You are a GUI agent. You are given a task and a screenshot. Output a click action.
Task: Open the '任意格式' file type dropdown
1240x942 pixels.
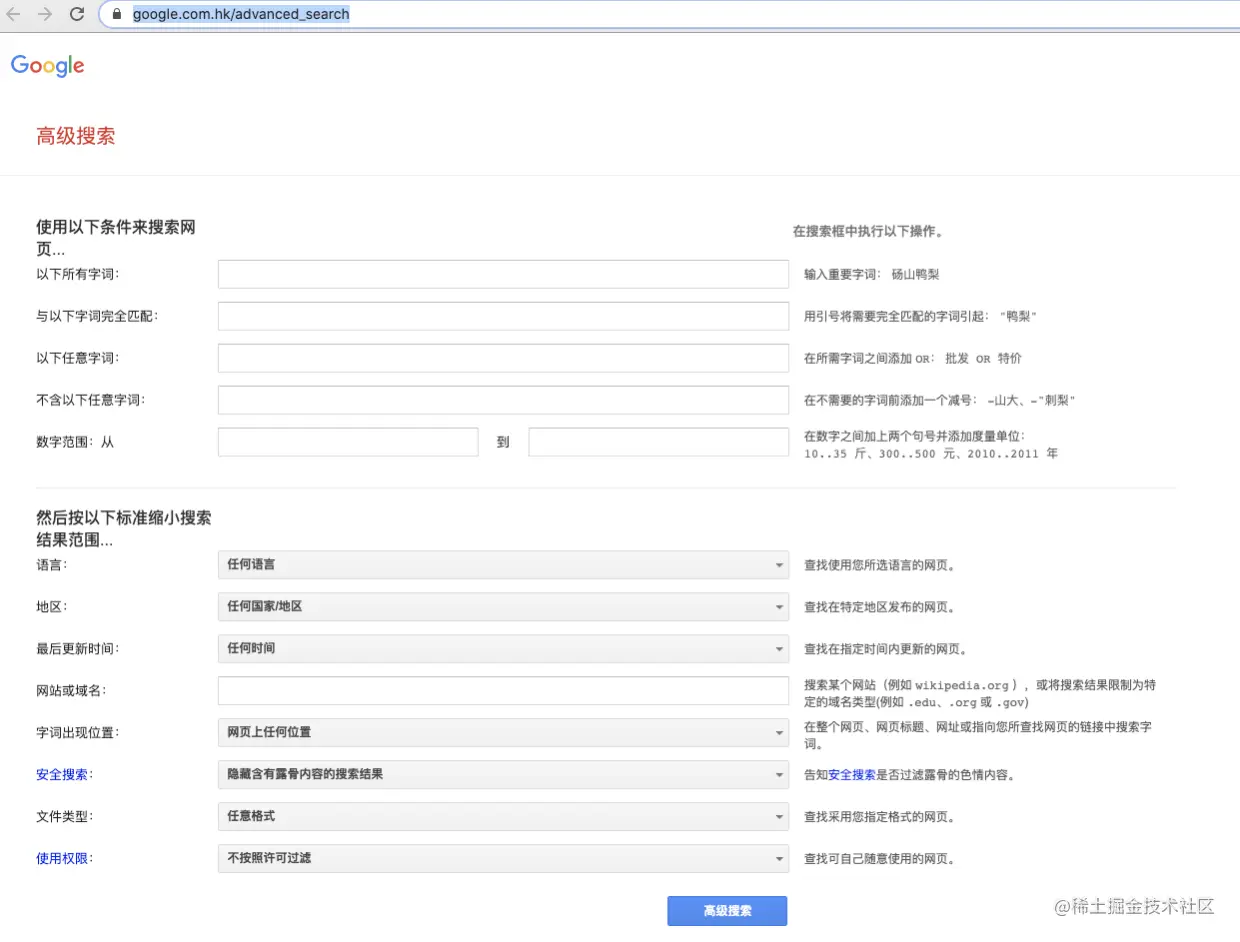tap(503, 816)
